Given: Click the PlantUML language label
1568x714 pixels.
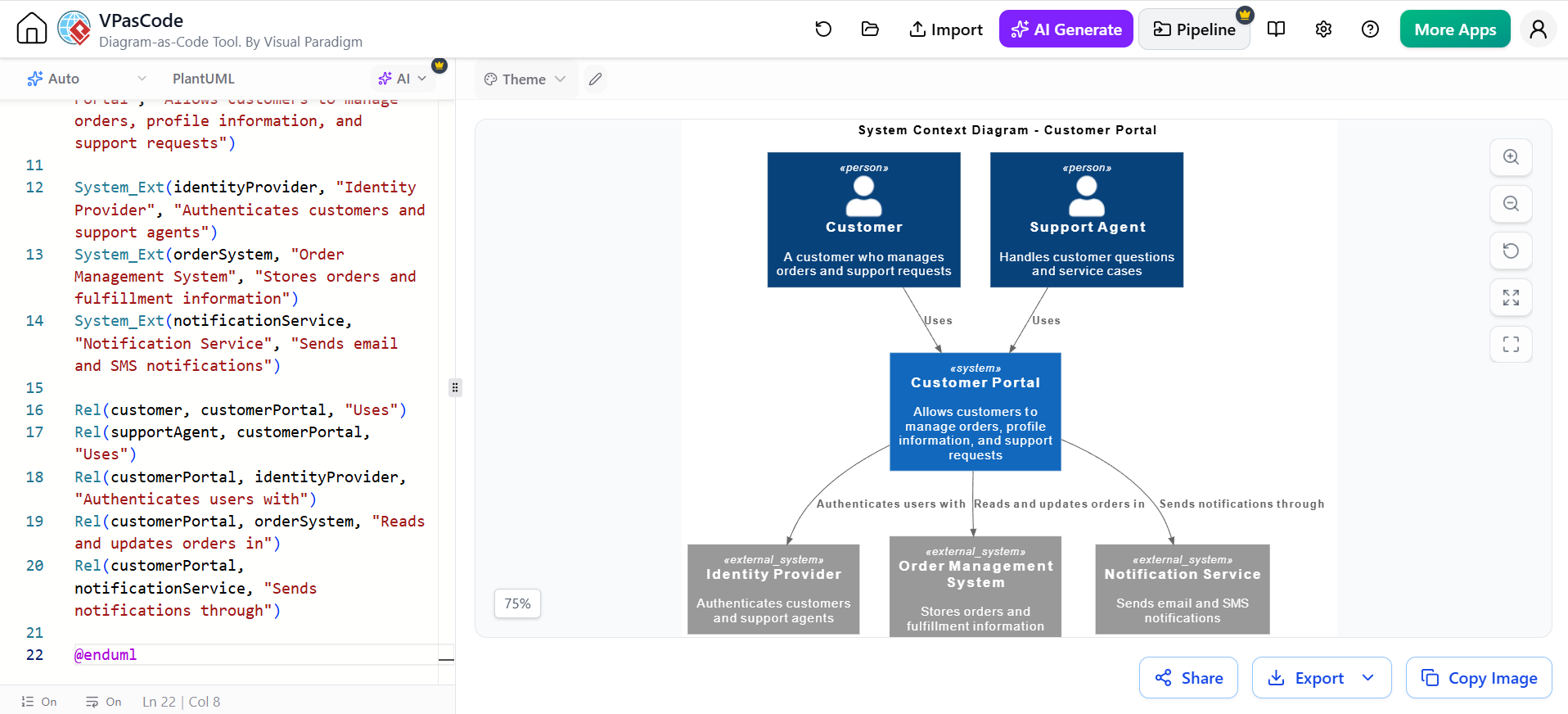Looking at the screenshot, I should tap(204, 79).
